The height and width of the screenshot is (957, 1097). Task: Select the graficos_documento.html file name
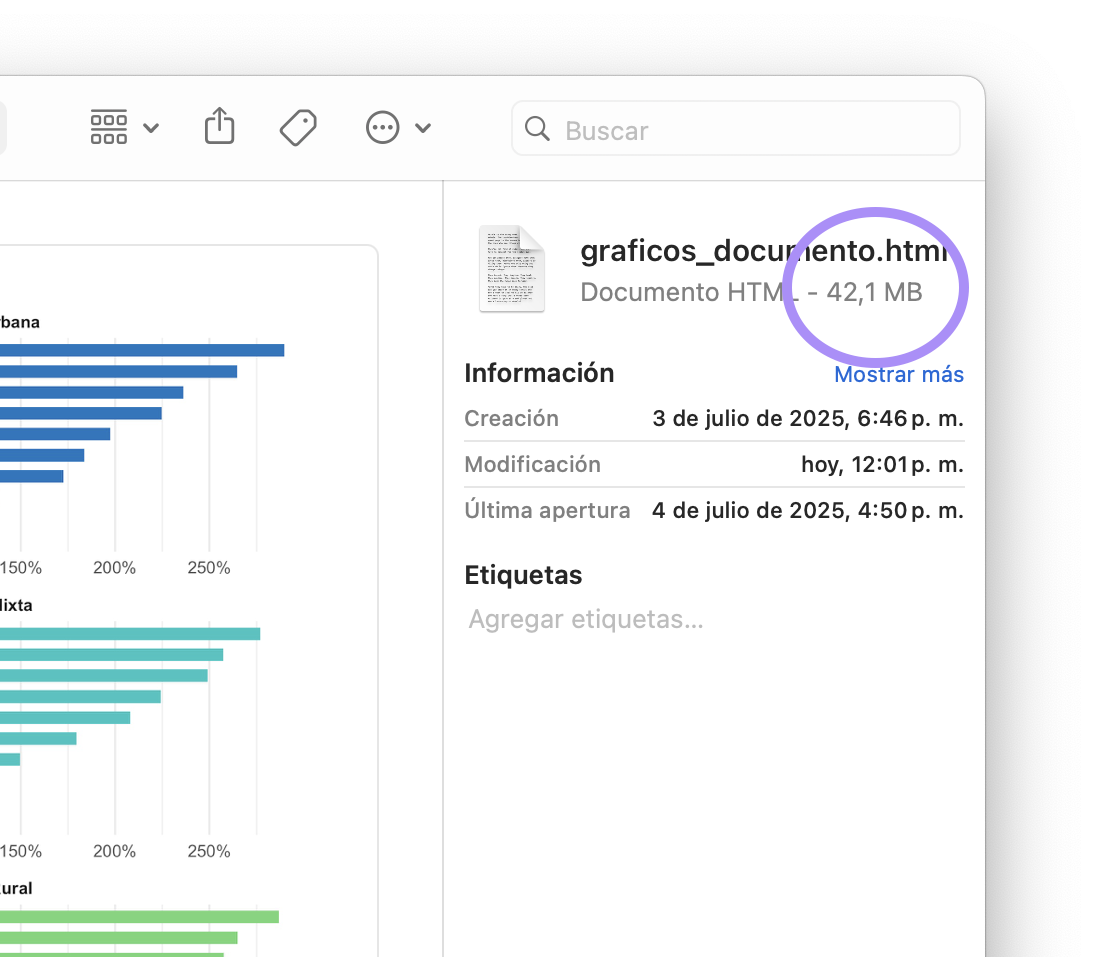tap(762, 251)
